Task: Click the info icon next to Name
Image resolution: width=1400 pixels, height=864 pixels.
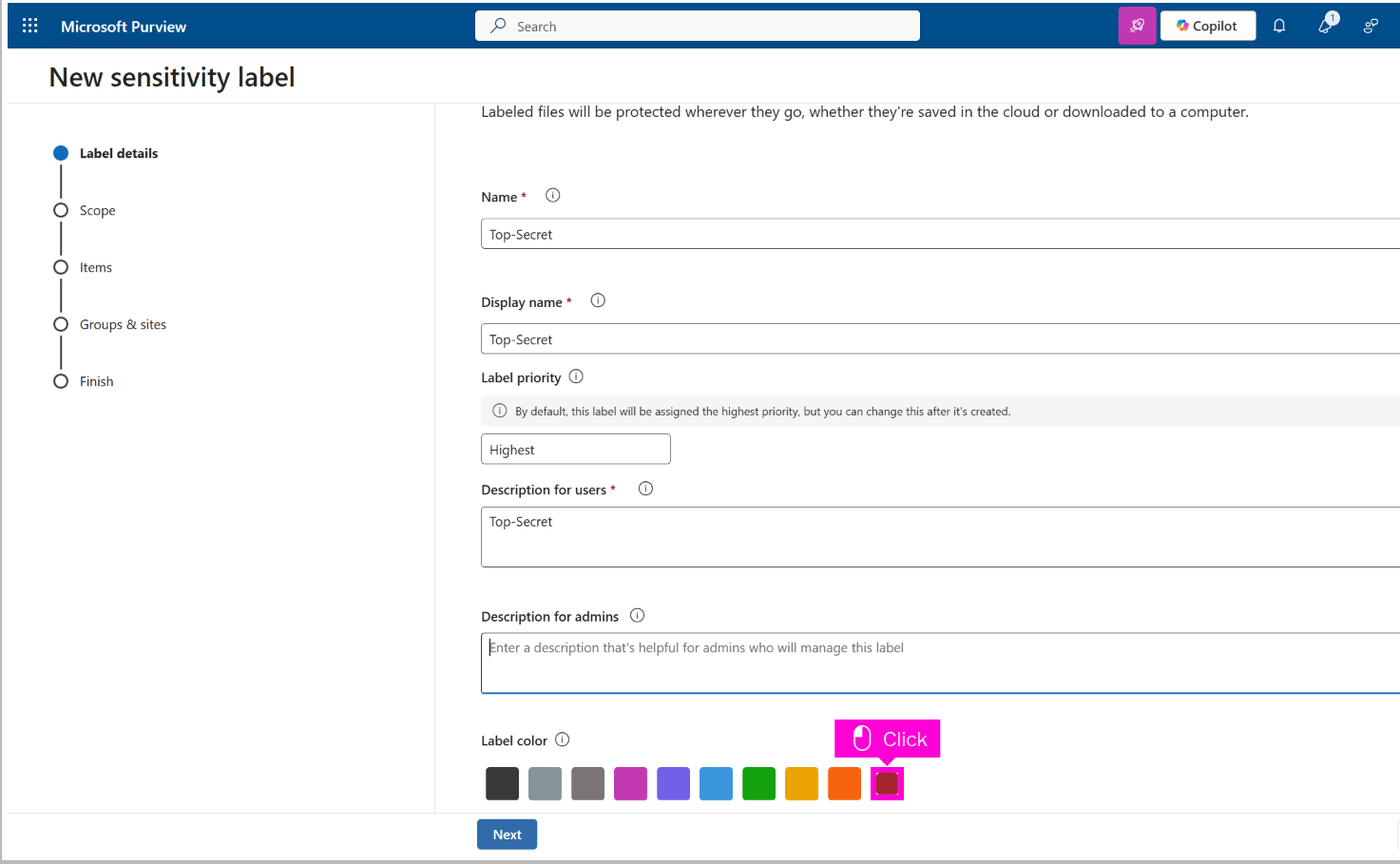Action: tap(552, 196)
